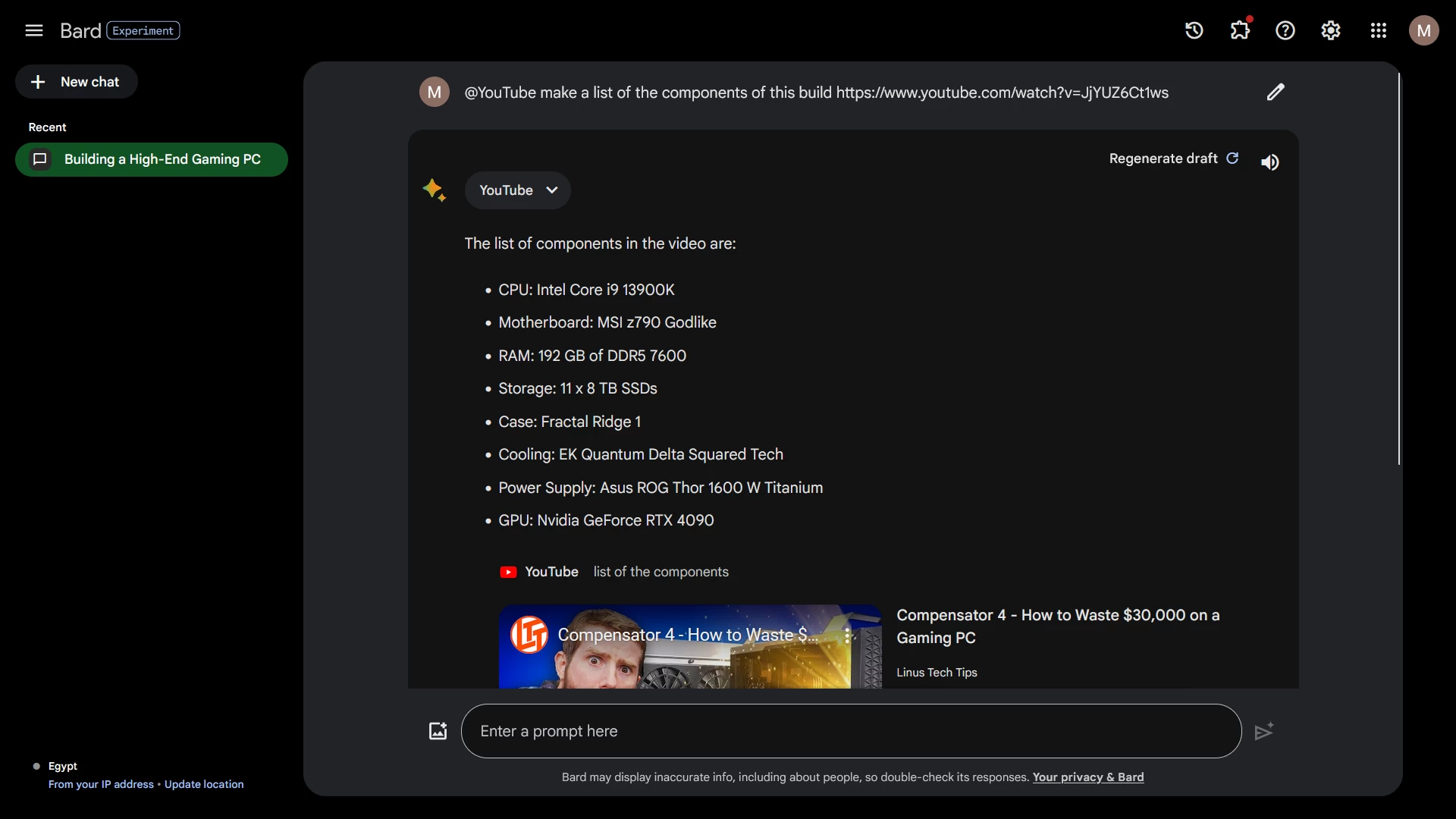Viewport: 1456px width, 819px height.
Task: Open the hamburger main menu
Action: click(x=33, y=30)
